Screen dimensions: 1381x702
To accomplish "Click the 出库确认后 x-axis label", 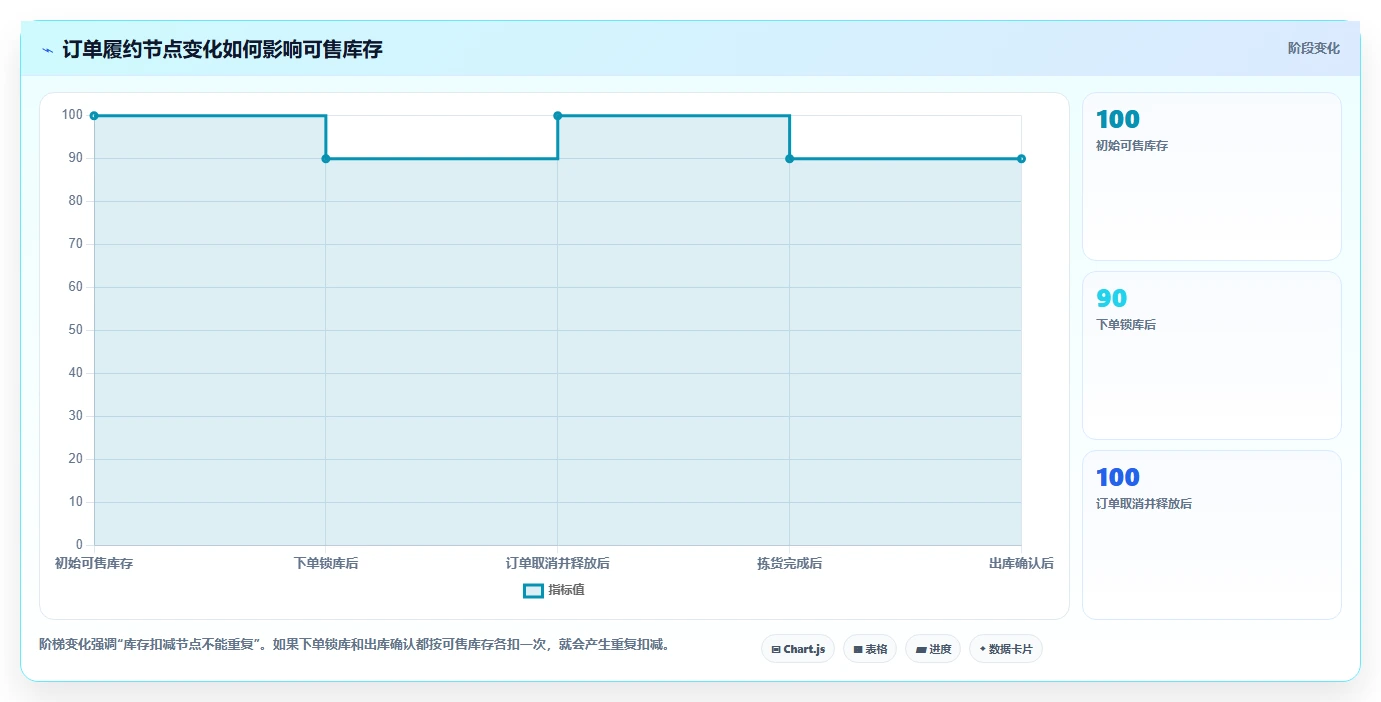I will pyautogui.click(x=1021, y=563).
